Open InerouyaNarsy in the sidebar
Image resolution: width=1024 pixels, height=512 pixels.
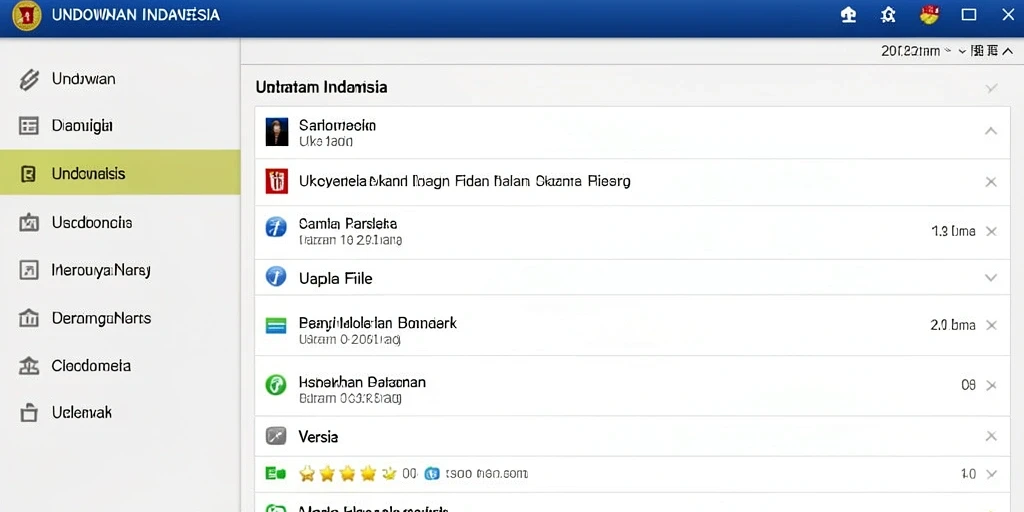point(120,270)
